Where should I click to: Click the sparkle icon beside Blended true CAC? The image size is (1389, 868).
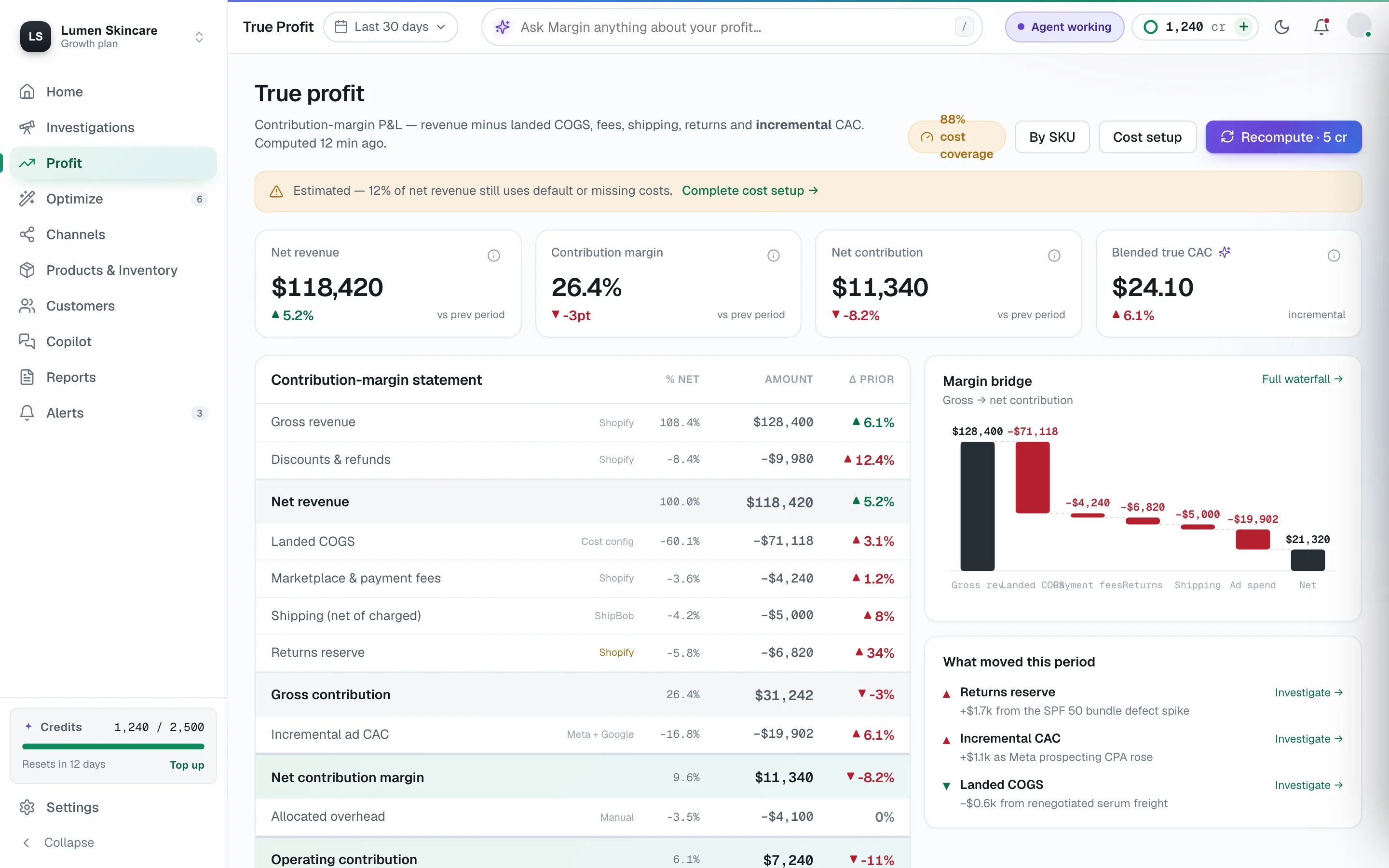(1224, 252)
